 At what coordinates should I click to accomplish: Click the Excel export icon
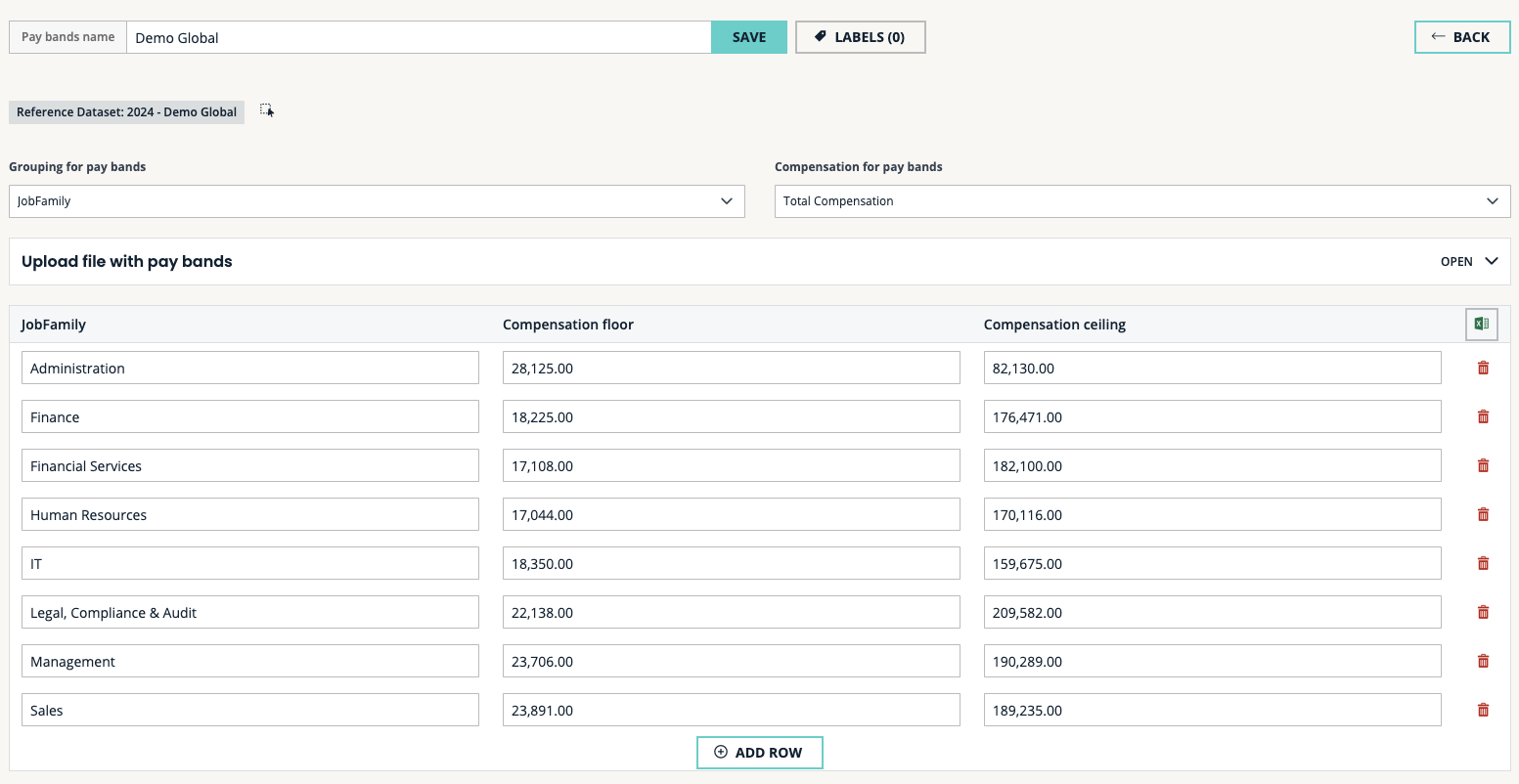click(x=1481, y=325)
